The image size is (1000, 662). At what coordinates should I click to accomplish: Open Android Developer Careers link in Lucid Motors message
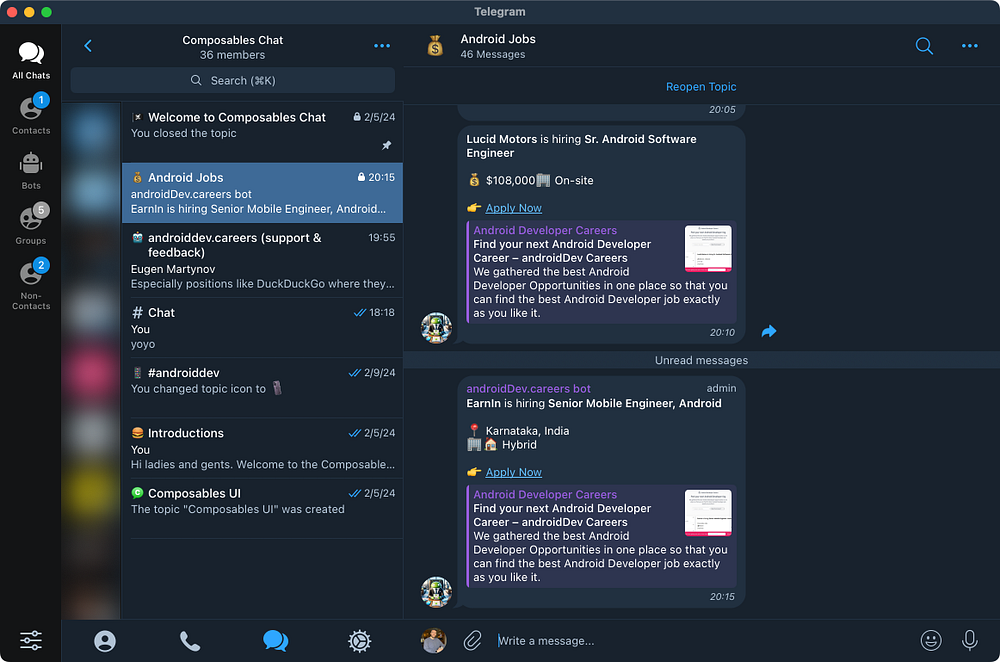[x=545, y=230]
